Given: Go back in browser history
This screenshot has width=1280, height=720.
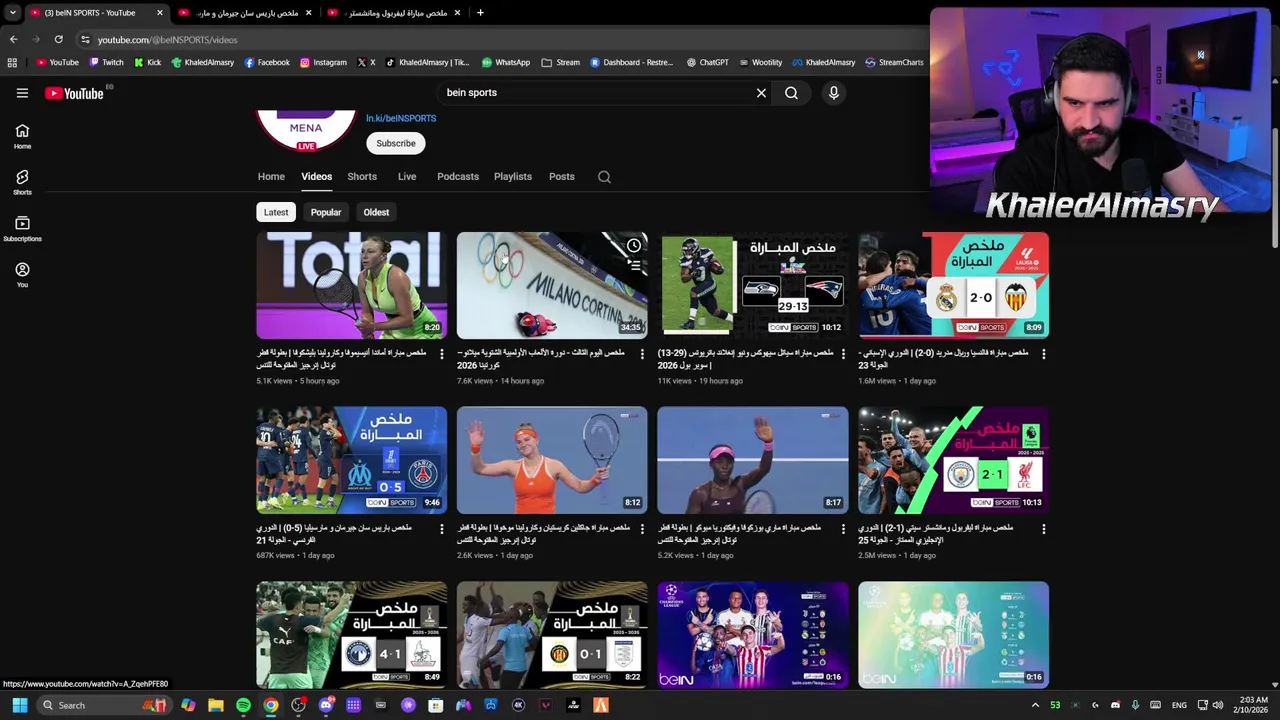Looking at the screenshot, I should 13,40.
